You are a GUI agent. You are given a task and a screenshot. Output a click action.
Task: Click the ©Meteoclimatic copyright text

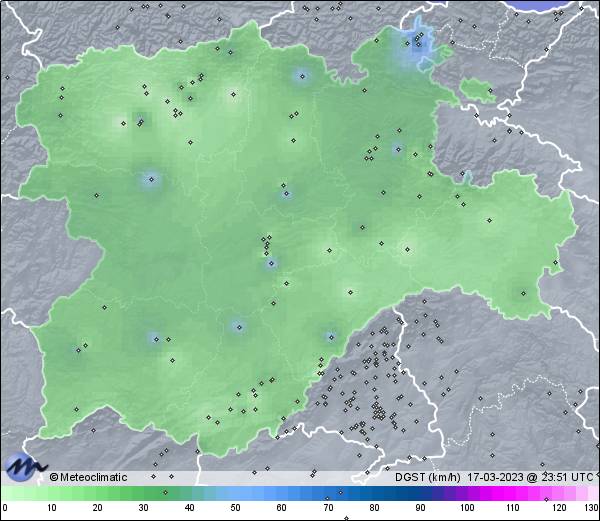pyautogui.click(x=88, y=477)
